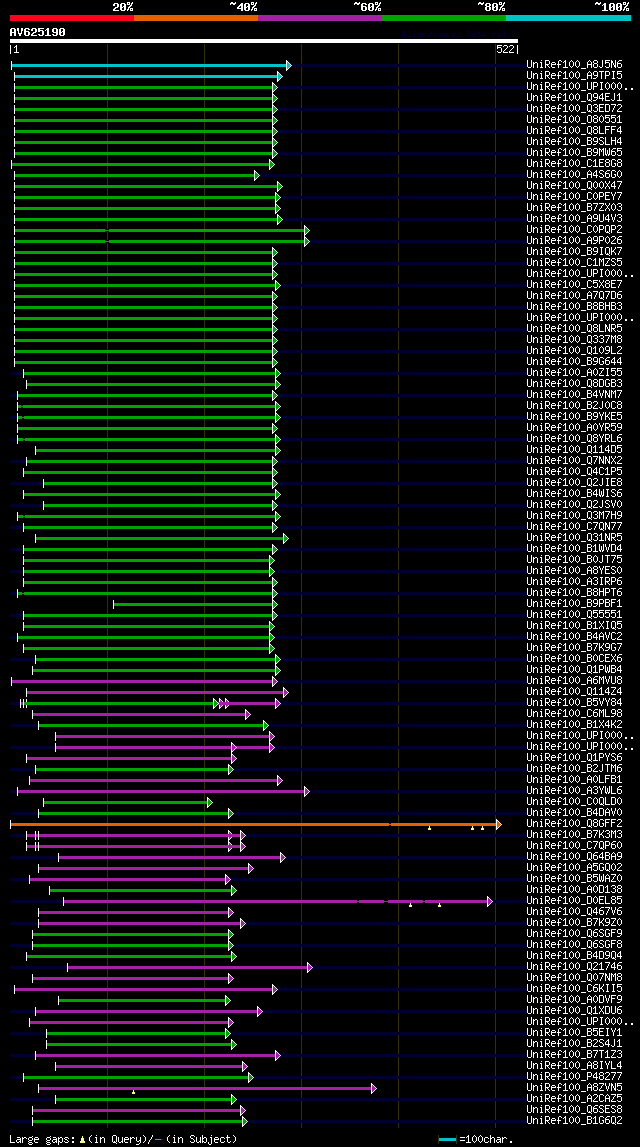Viewport: 640px width, 1147px height.
Task: Open hit UniRef100_Q8LFF4
Action: point(574,130)
